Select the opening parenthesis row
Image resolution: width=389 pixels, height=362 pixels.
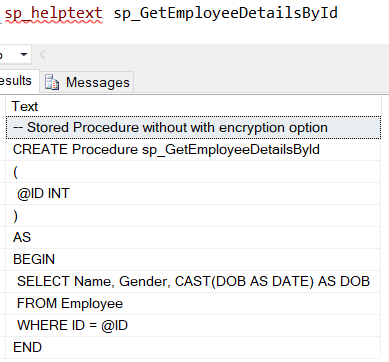pyautogui.click(x=193, y=171)
